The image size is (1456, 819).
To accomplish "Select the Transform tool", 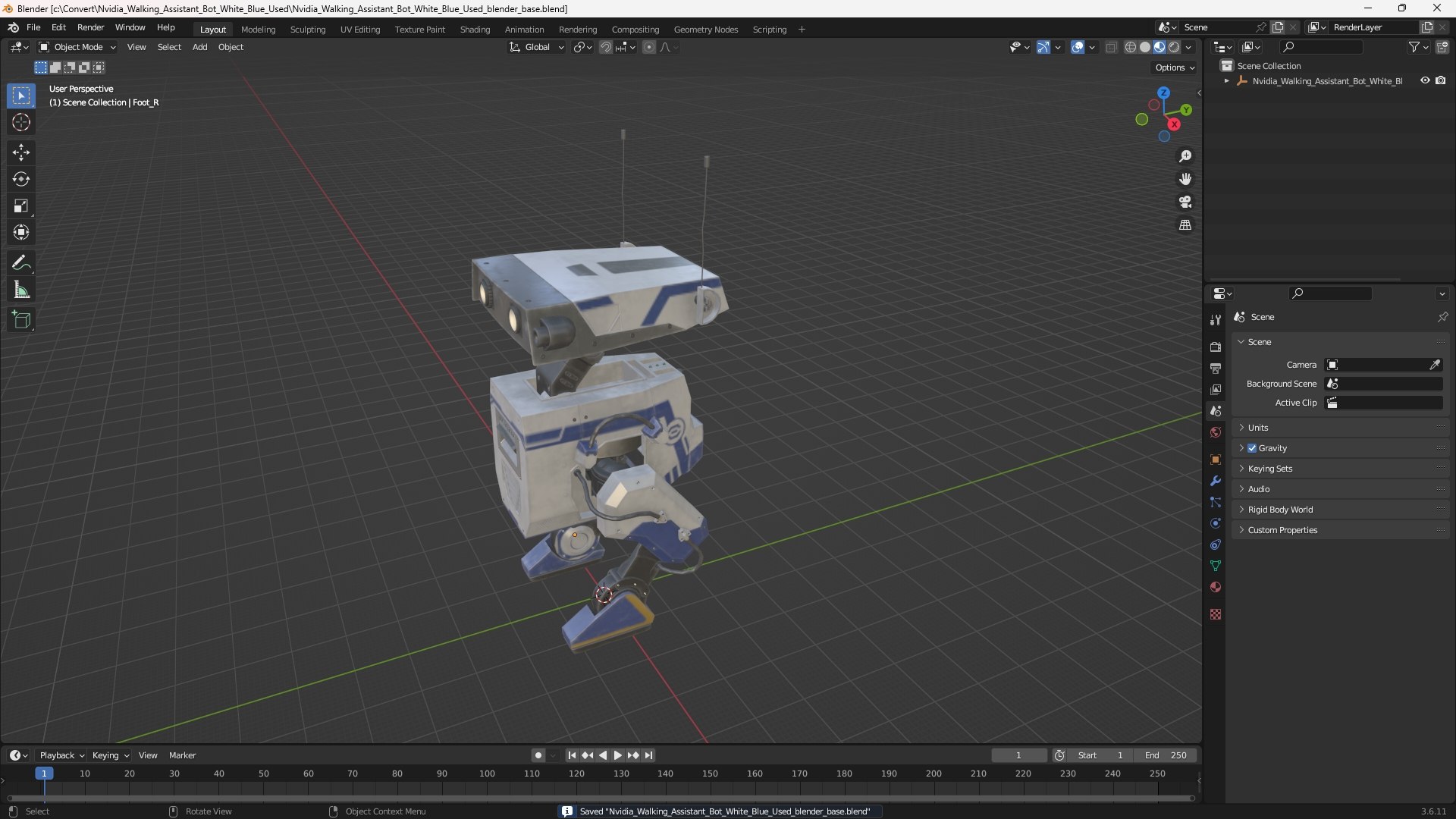I will (x=21, y=232).
